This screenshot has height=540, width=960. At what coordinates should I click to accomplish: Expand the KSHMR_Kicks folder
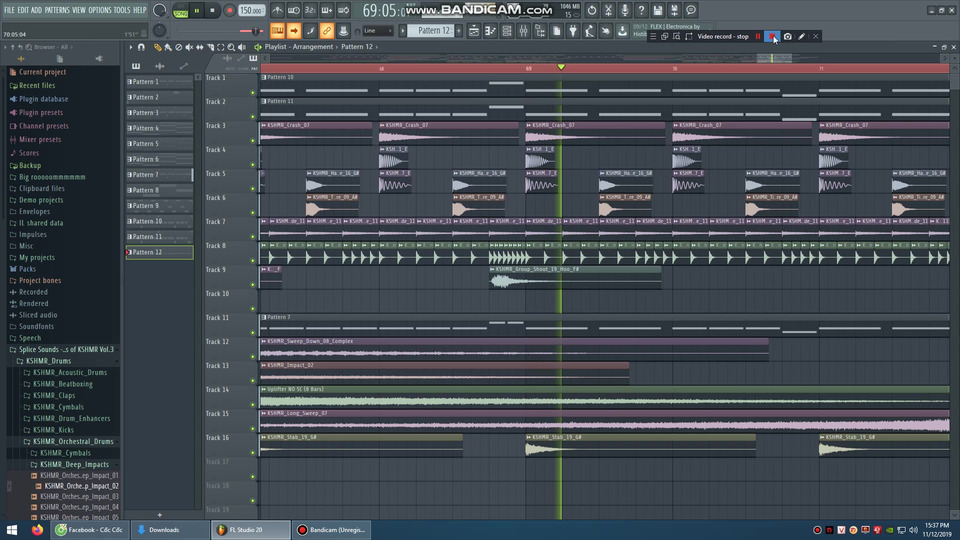(x=55, y=430)
